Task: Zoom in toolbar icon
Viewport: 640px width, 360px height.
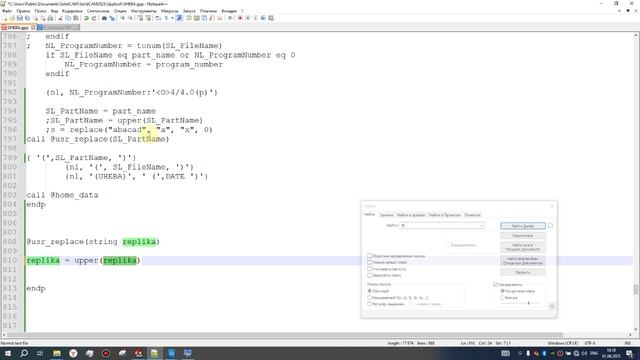Action: coord(122,18)
